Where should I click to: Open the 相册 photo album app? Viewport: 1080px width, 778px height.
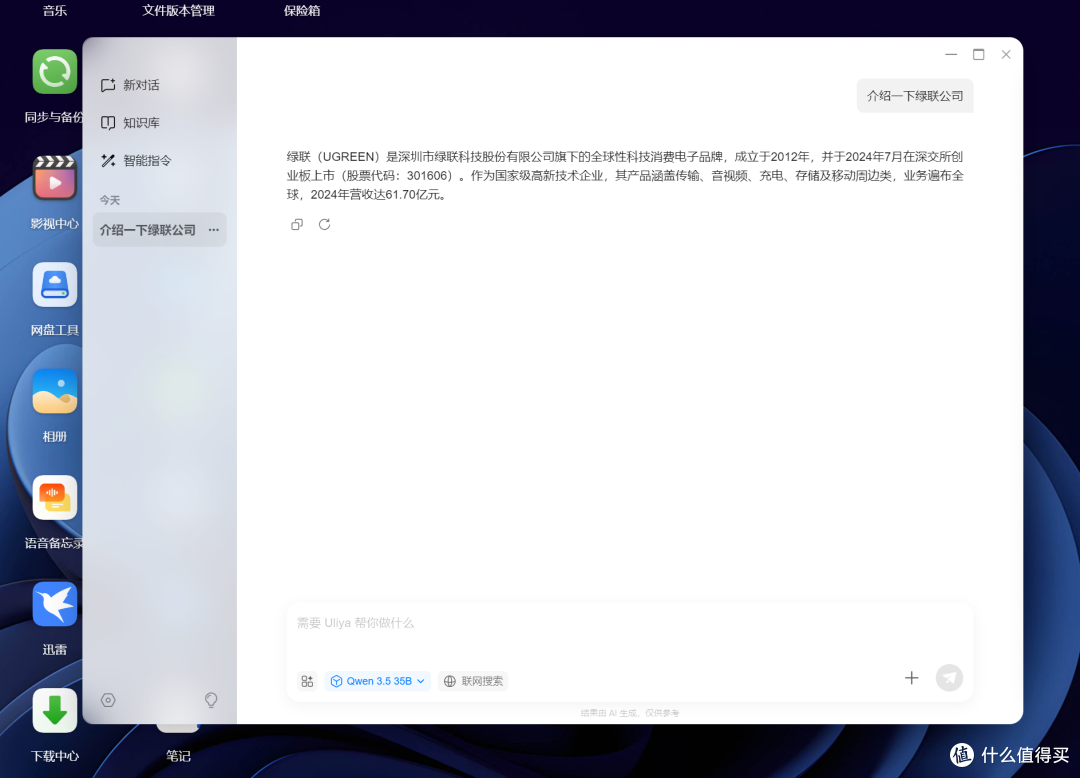54,391
